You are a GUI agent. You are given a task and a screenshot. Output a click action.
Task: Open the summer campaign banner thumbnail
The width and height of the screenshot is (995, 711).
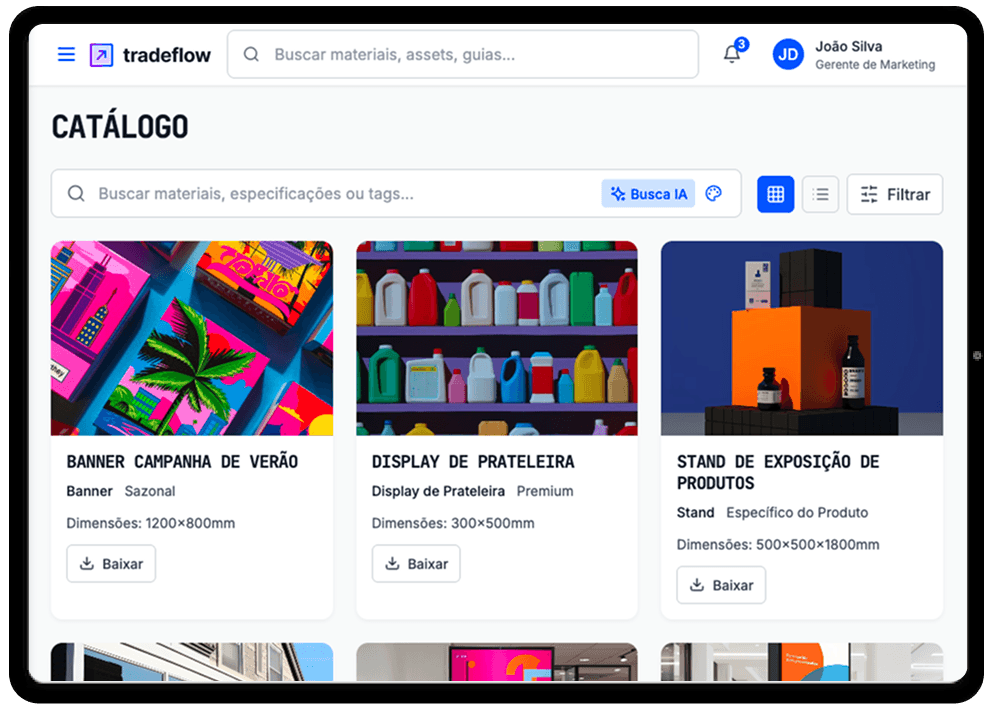[x=192, y=338]
